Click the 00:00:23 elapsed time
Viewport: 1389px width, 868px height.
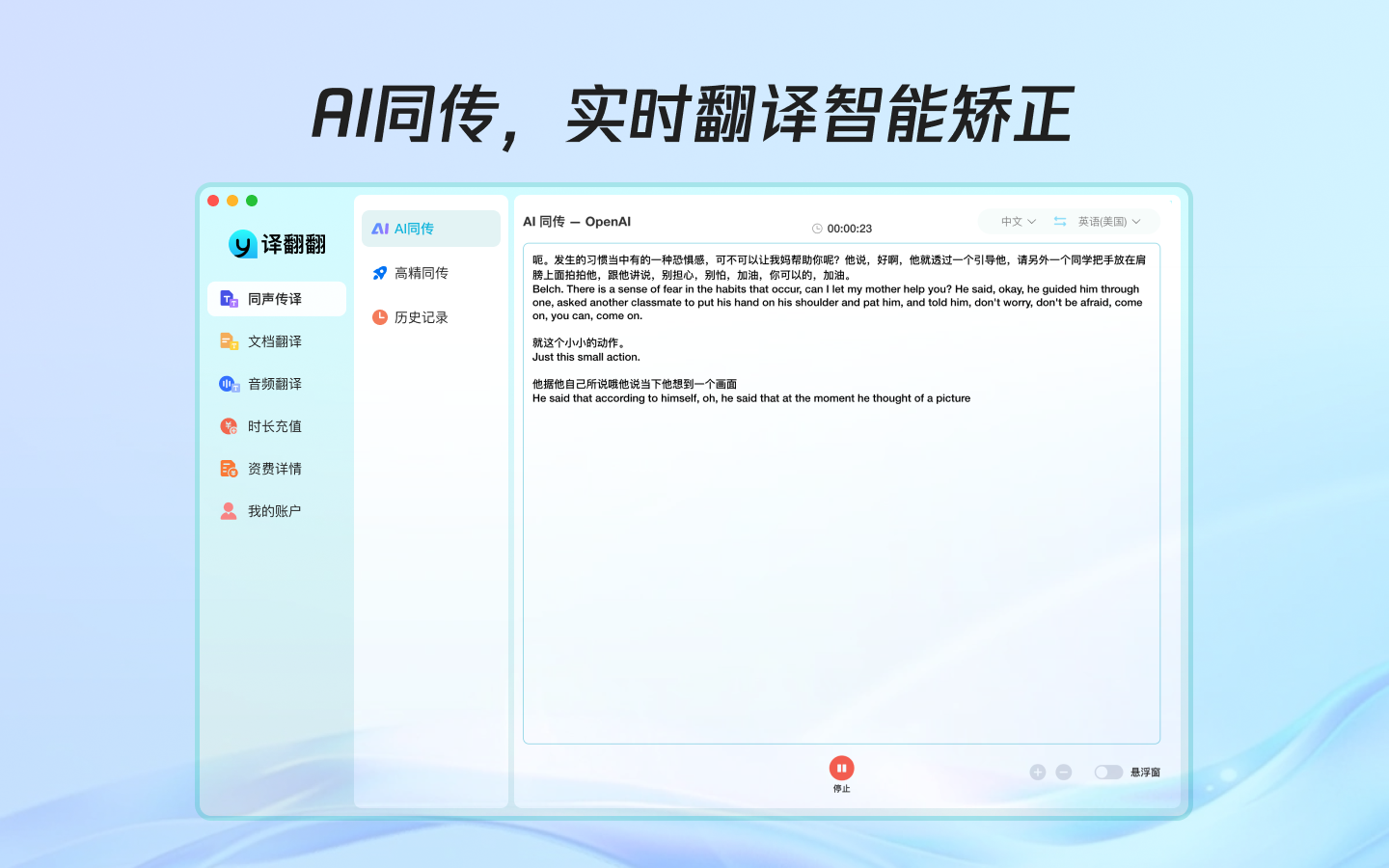click(849, 229)
